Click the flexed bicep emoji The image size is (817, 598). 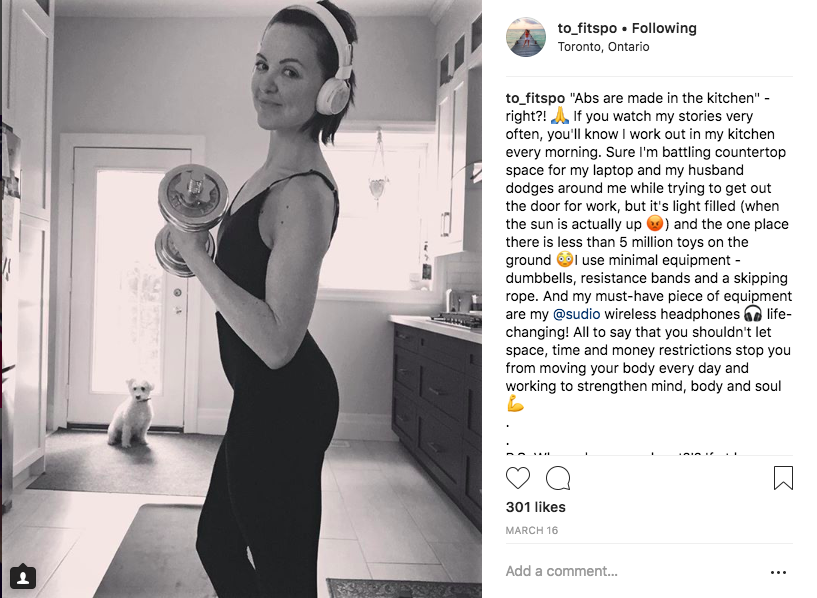pyautogui.click(x=515, y=404)
